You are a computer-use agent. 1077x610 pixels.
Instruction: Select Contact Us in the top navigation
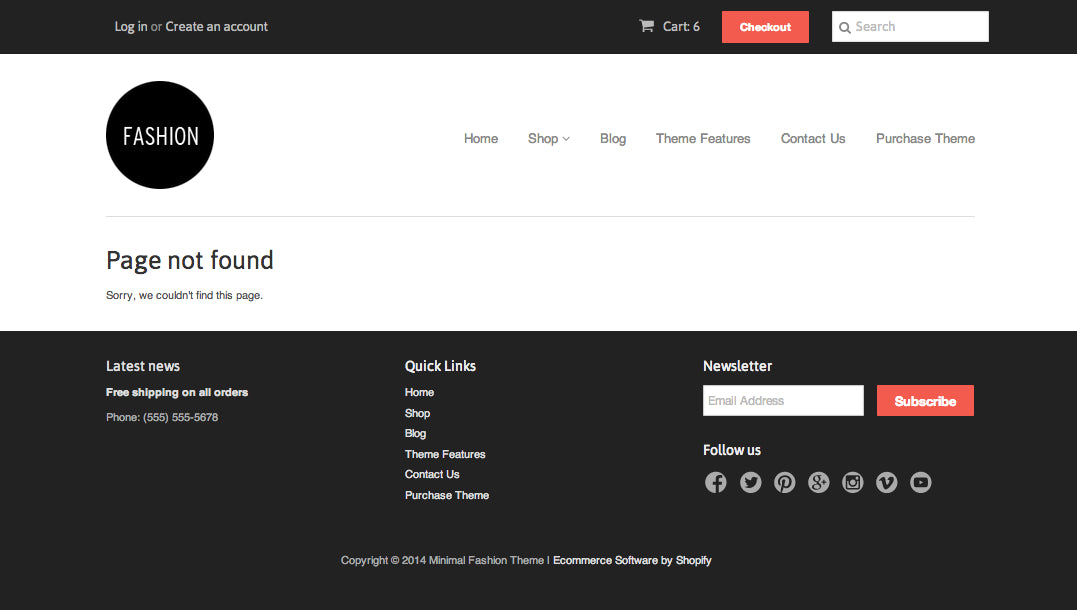pos(813,139)
